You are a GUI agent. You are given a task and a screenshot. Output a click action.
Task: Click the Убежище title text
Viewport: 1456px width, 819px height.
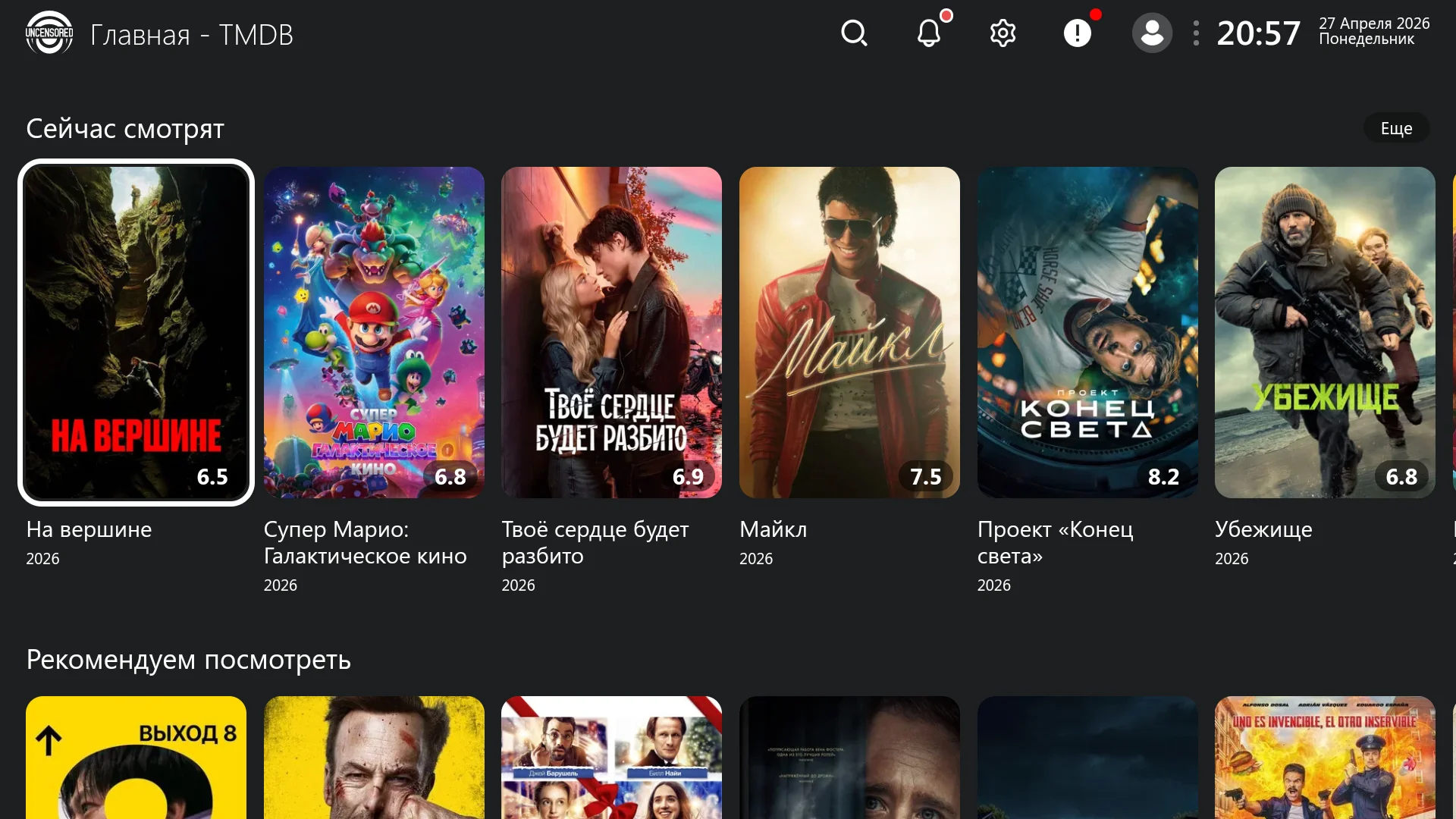(x=1263, y=529)
